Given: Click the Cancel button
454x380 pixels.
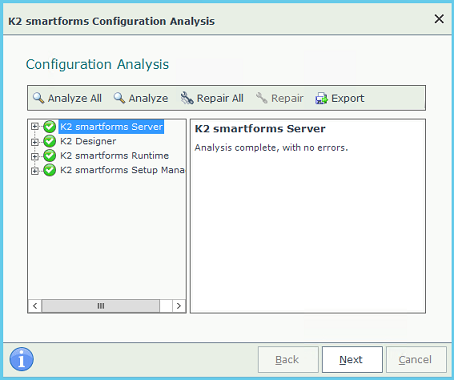Looking at the screenshot, I should 416,359.
